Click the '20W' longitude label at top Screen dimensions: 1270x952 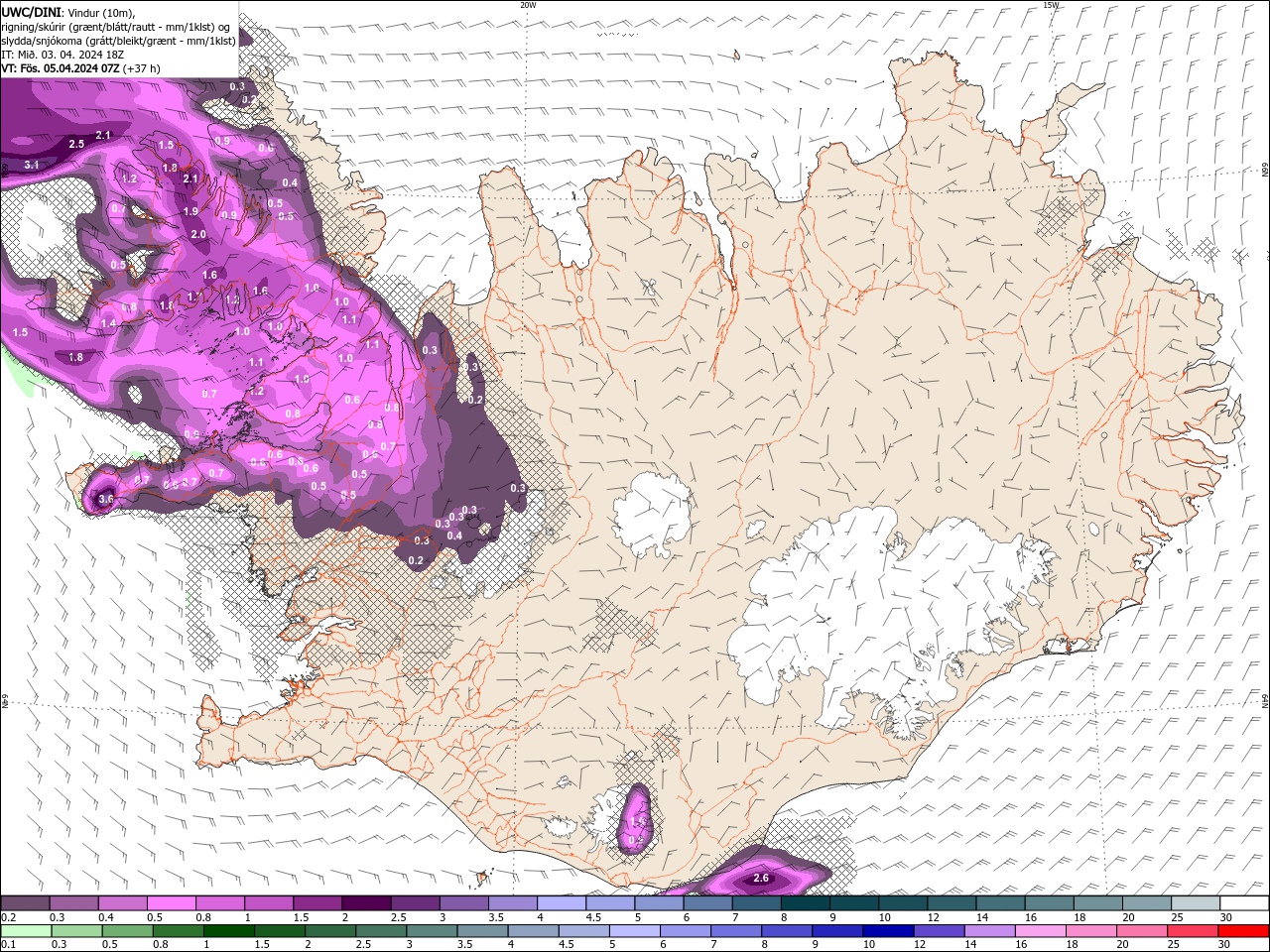[528, 5]
